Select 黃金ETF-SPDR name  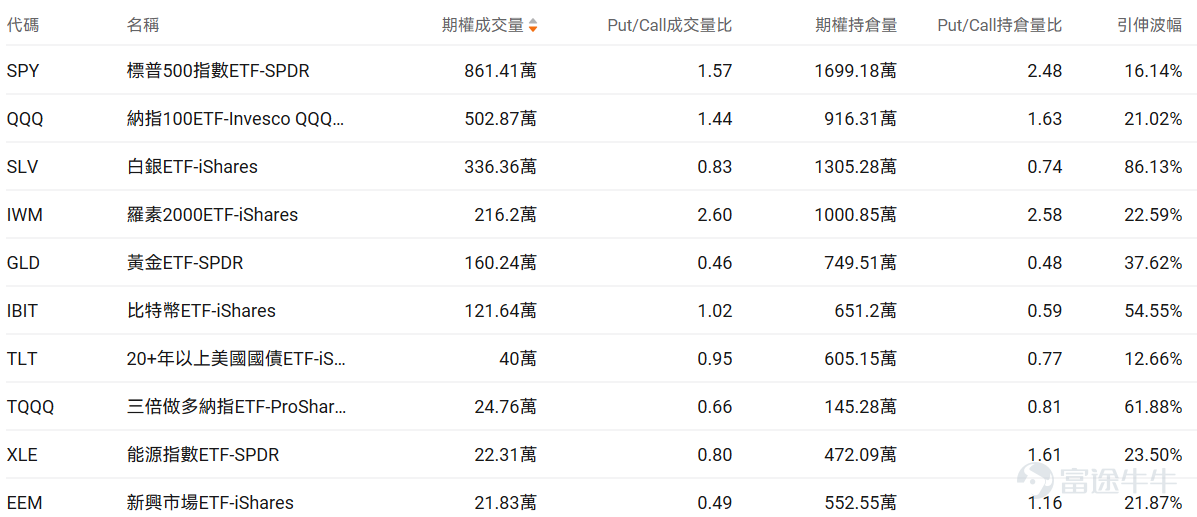tap(185, 263)
